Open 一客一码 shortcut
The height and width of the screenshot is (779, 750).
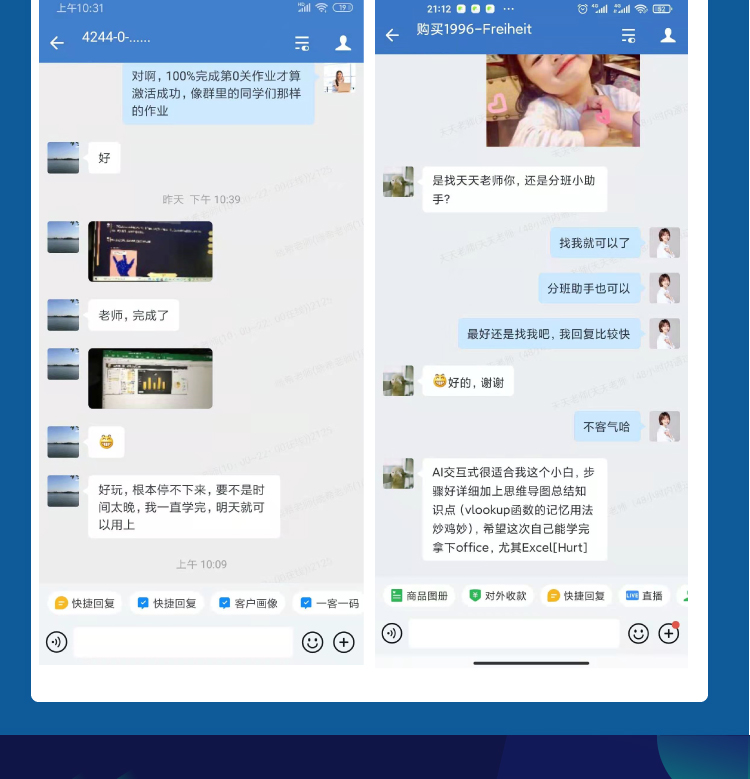pos(329,603)
